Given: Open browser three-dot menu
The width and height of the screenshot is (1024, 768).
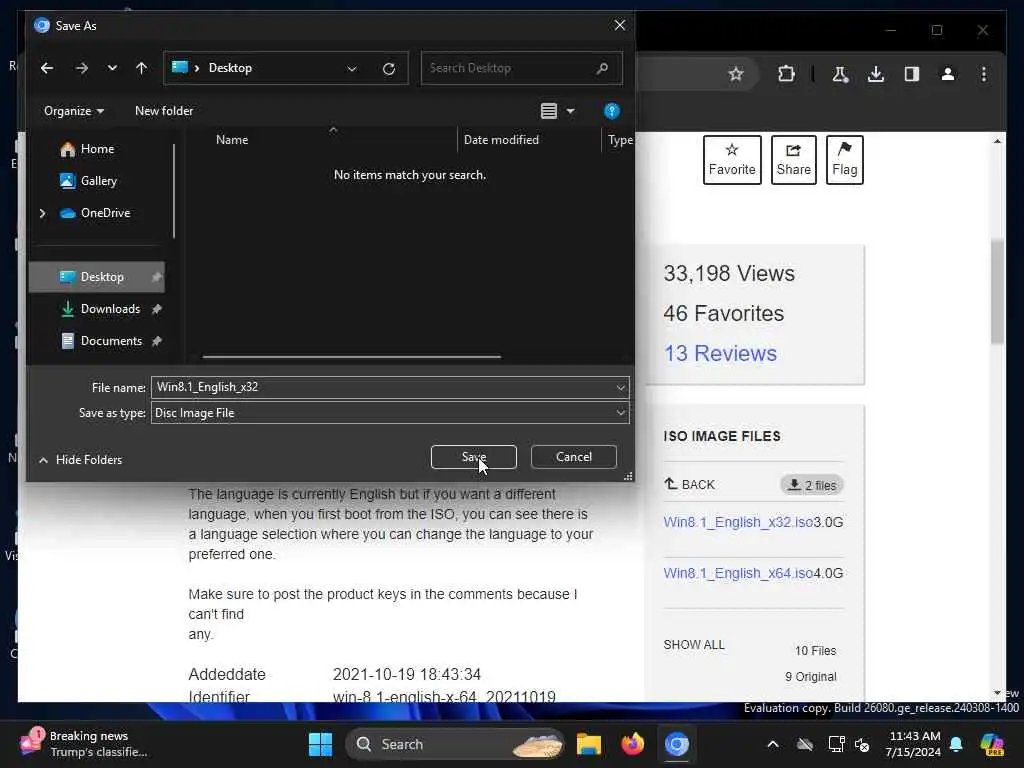Looking at the screenshot, I should click(x=984, y=74).
